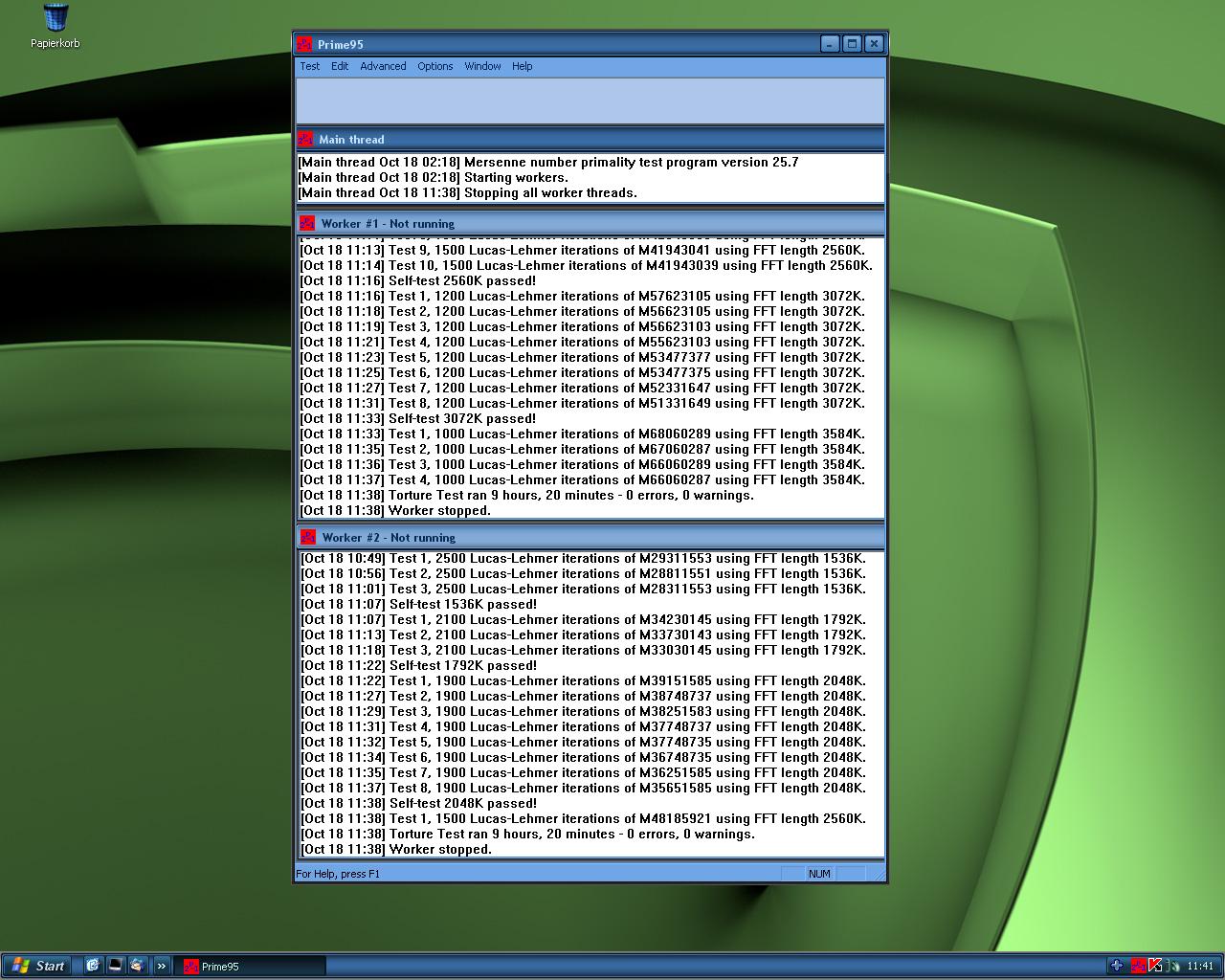Open the Edit menu
This screenshot has height=980, width=1225.
click(x=340, y=66)
